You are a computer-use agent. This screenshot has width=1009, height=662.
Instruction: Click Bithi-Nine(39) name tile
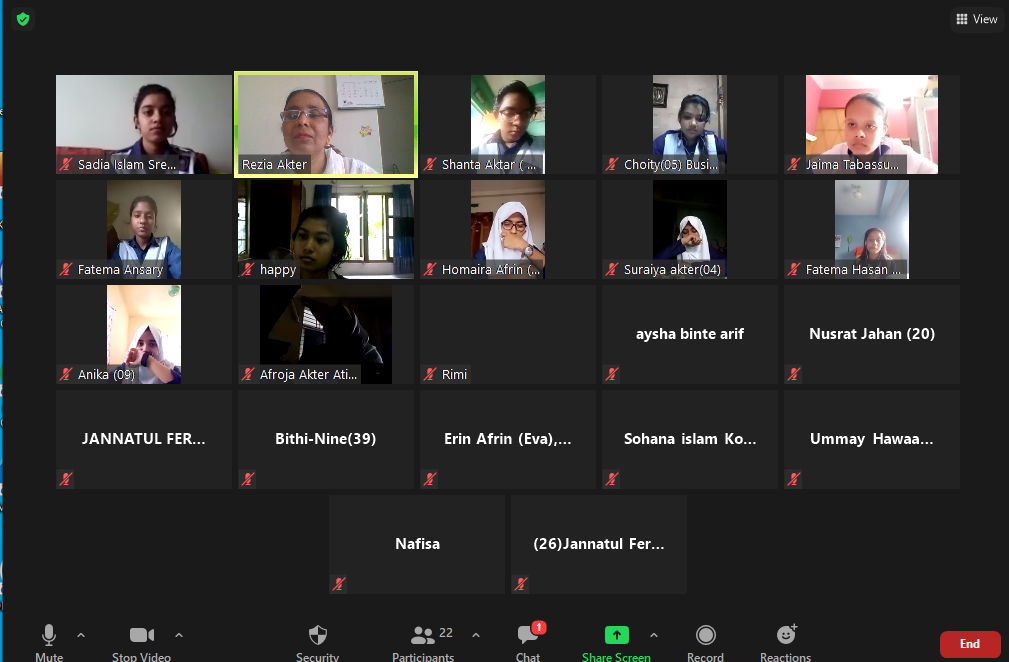pos(326,439)
